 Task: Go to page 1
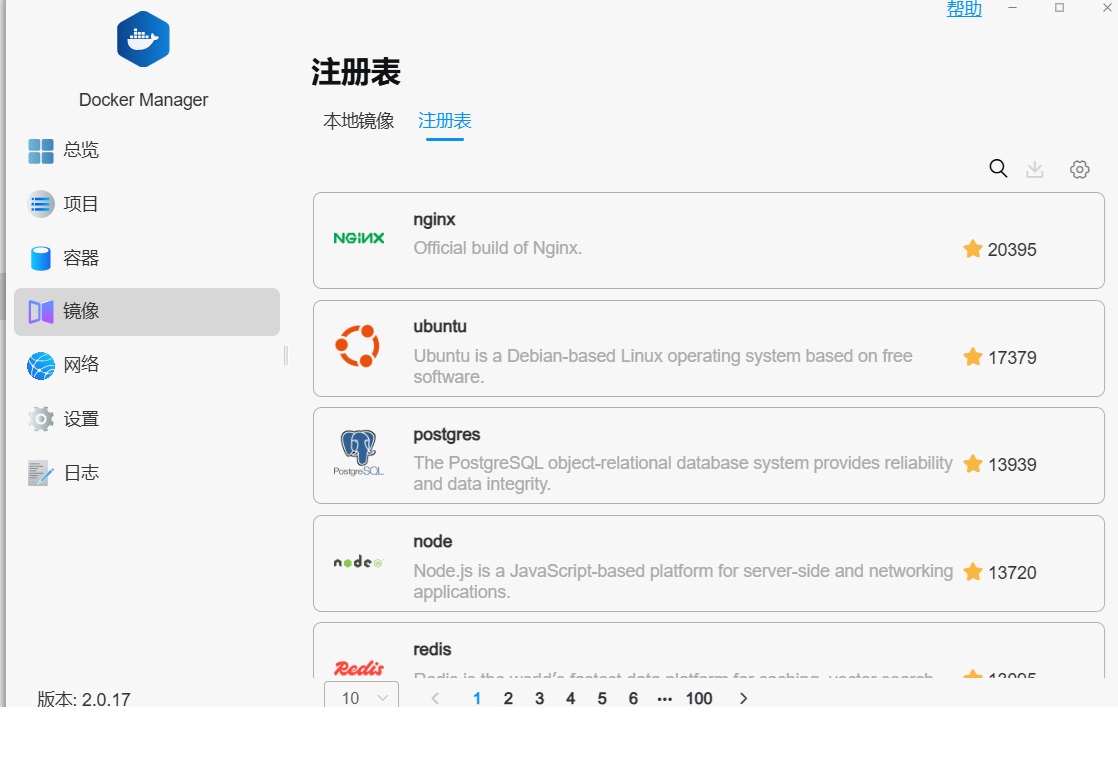coord(477,699)
